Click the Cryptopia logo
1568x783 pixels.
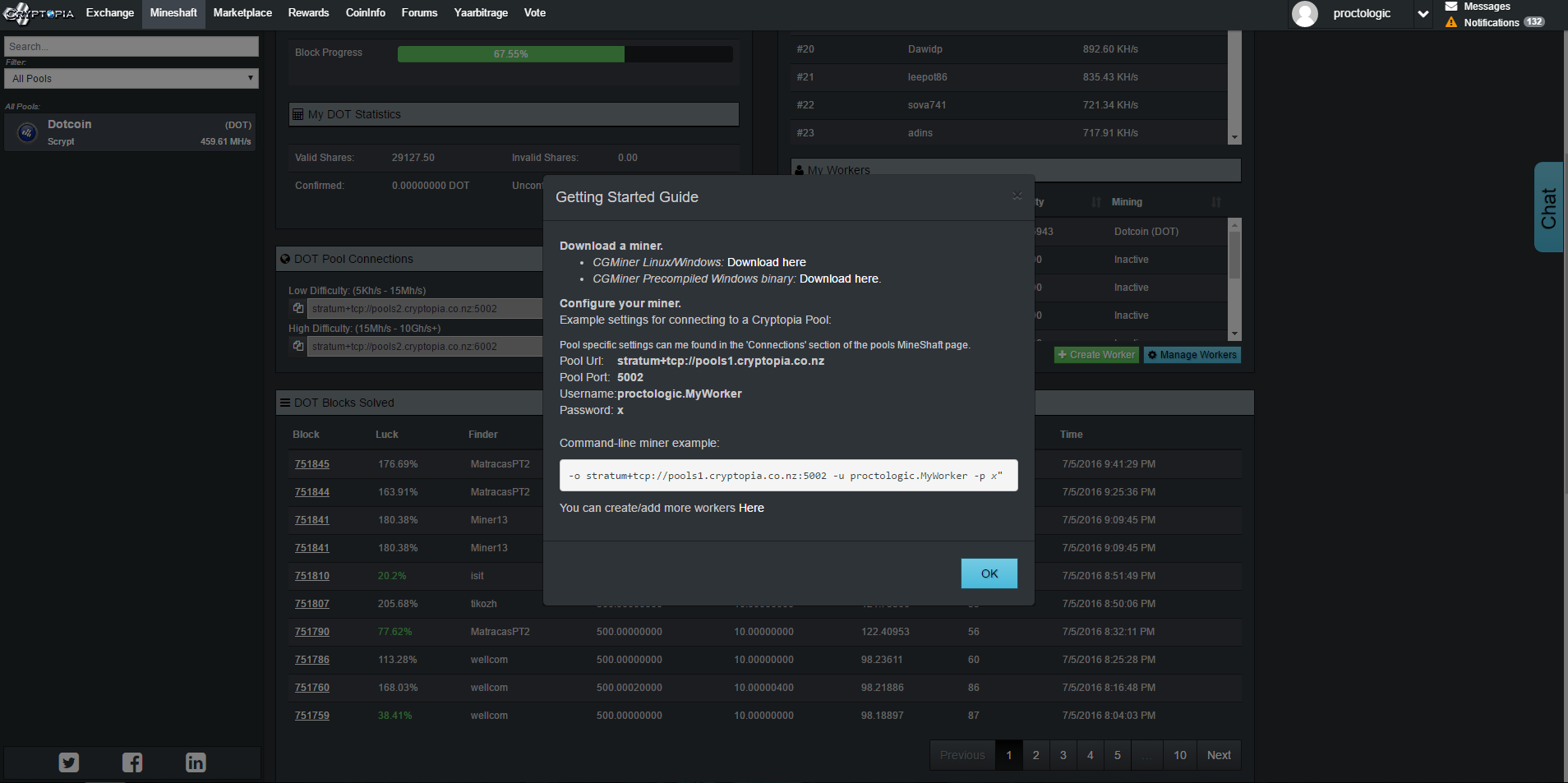click(x=39, y=13)
